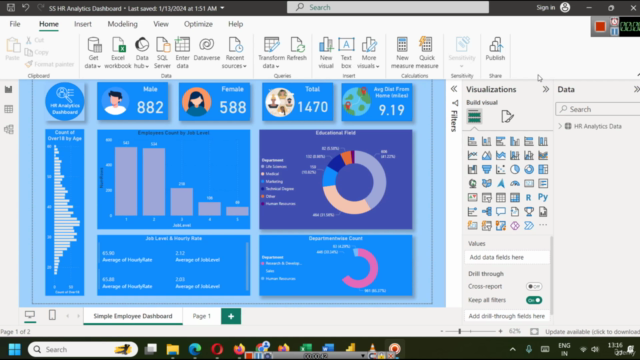Select the Stacked bar chart visual
640x360 pixels.
(473, 142)
